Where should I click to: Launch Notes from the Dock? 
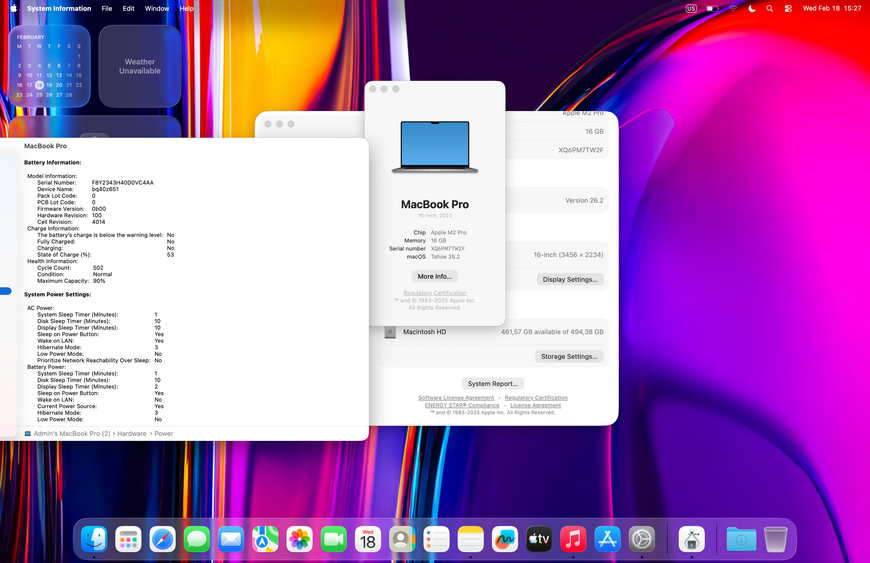471,539
